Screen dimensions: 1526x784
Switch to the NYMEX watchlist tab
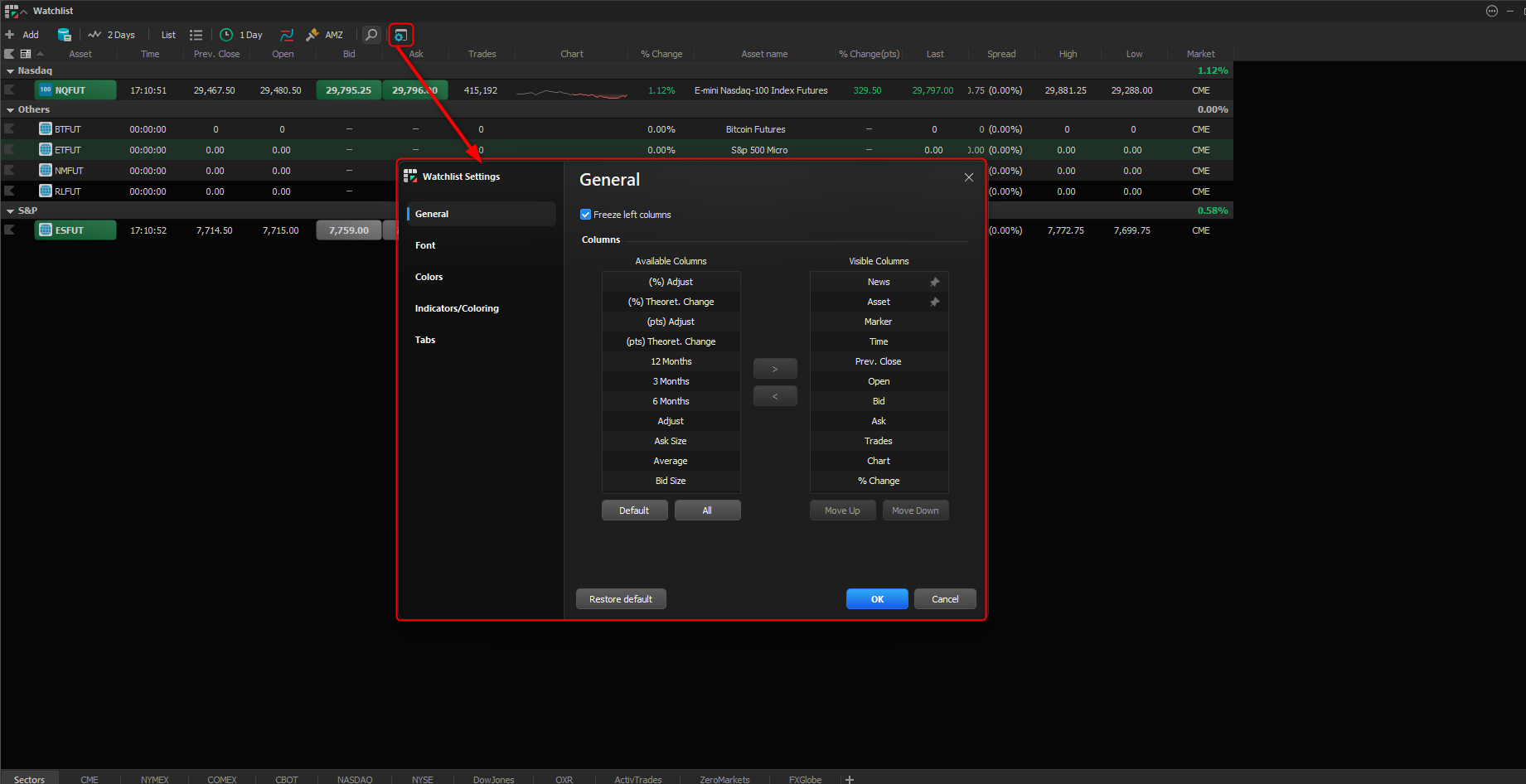(155, 779)
